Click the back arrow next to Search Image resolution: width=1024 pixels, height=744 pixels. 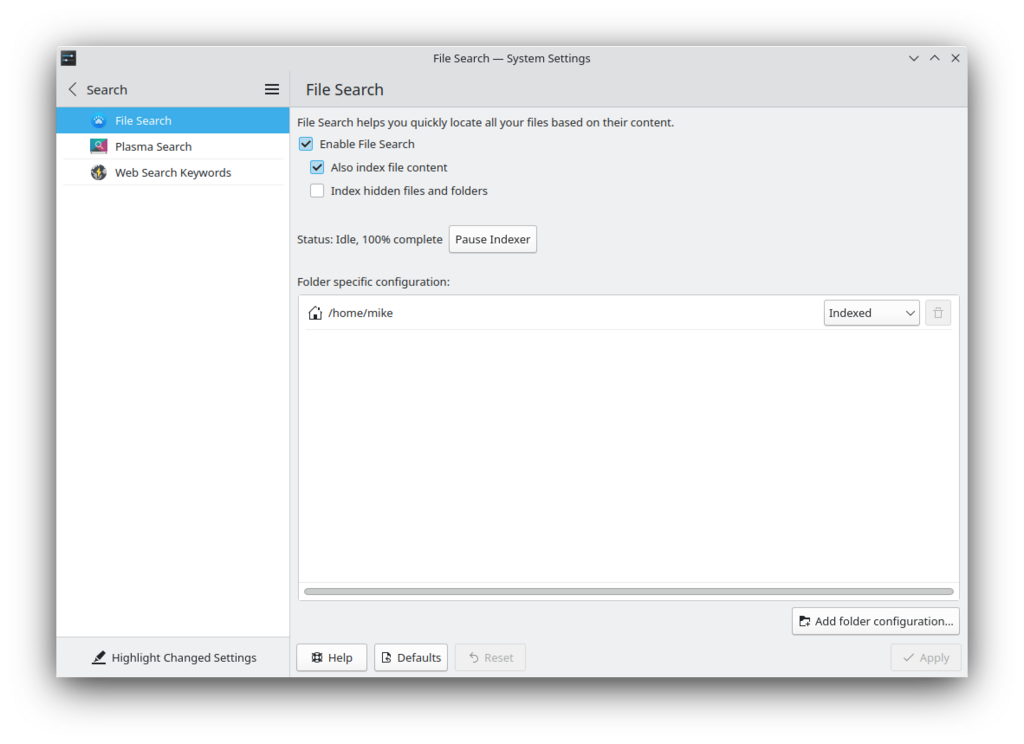[x=72, y=90]
